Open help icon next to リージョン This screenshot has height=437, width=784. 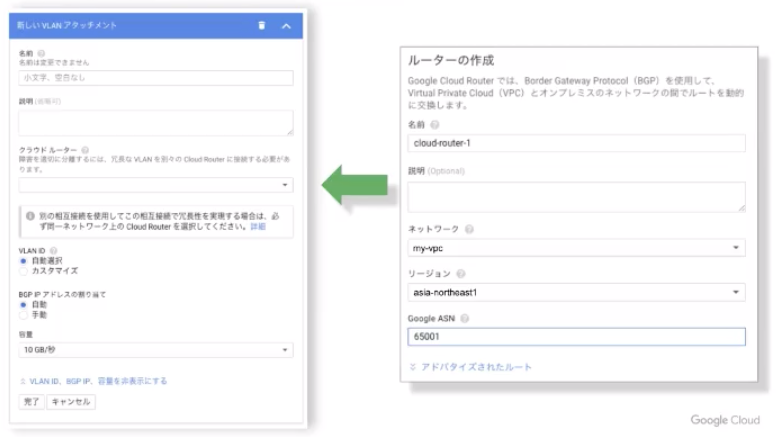[x=461, y=274]
